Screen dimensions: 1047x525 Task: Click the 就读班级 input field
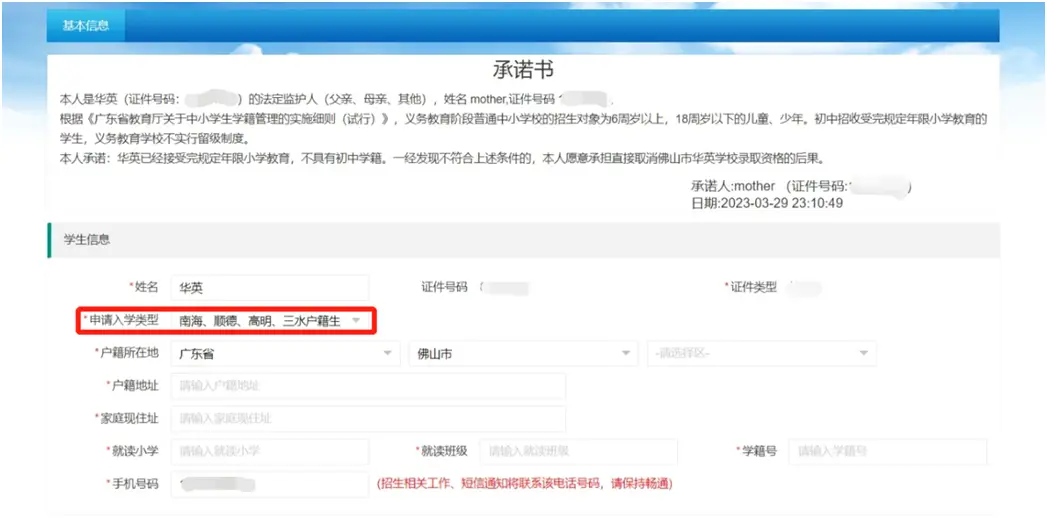tap(578, 452)
